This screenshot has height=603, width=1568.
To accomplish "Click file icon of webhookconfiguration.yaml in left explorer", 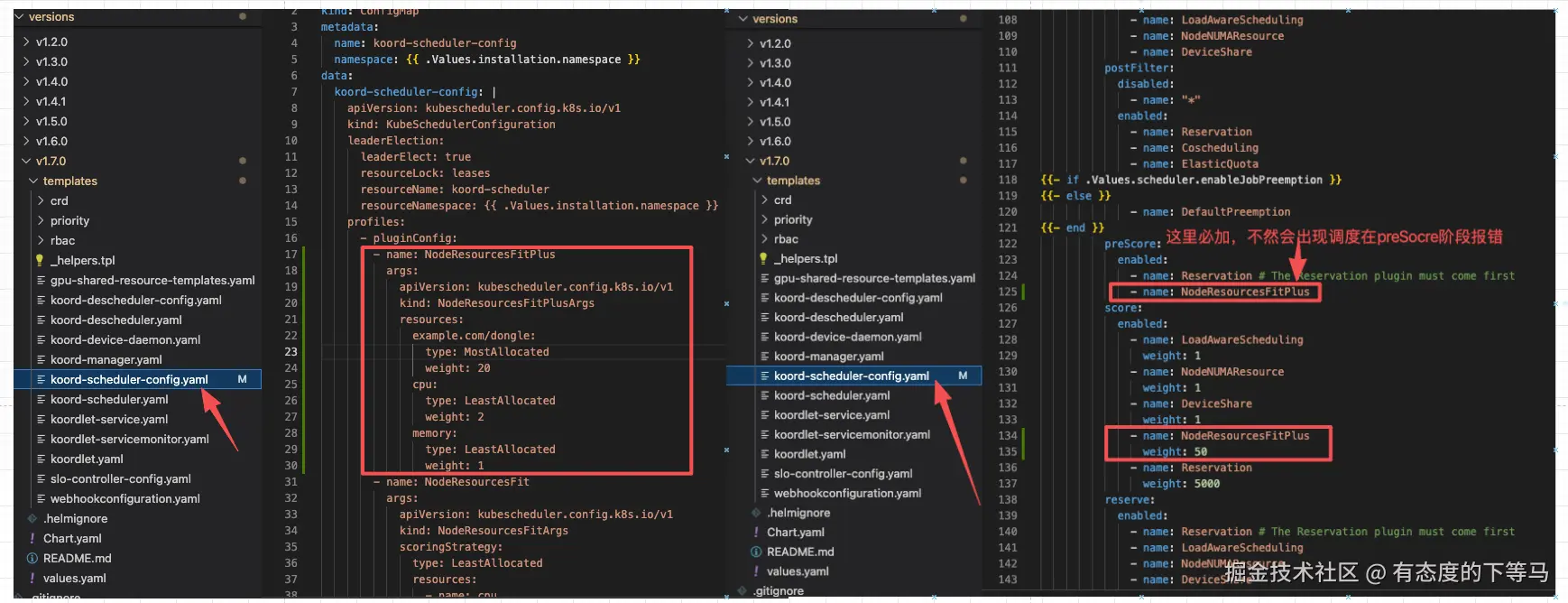I will pyautogui.click(x=42, y=498).
